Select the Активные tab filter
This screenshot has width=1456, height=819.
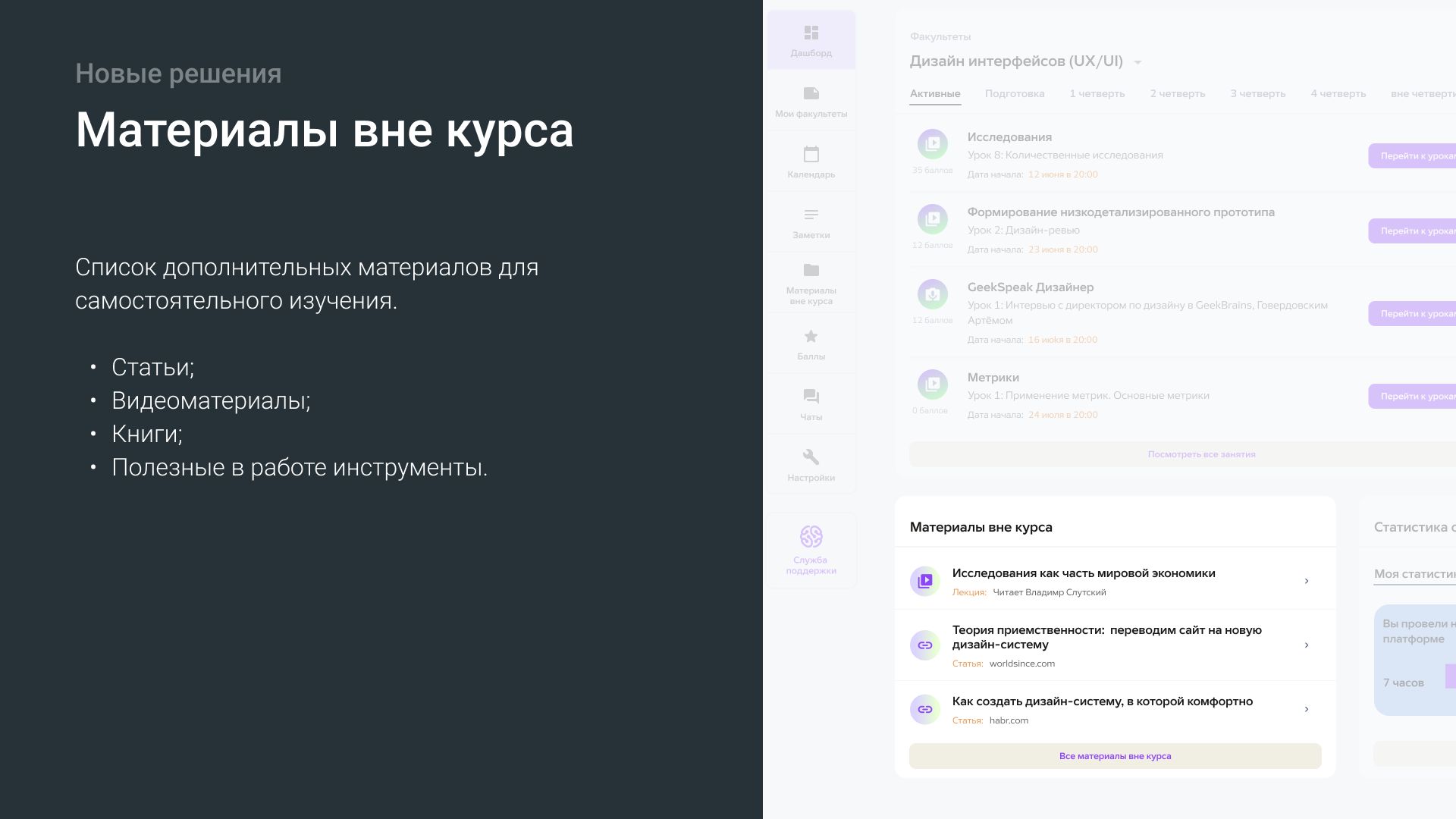935,93
